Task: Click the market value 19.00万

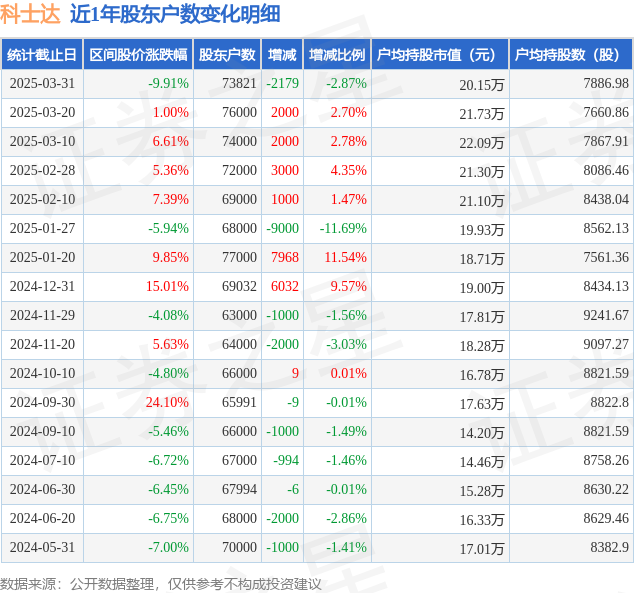Action: (x=482, y=288)
